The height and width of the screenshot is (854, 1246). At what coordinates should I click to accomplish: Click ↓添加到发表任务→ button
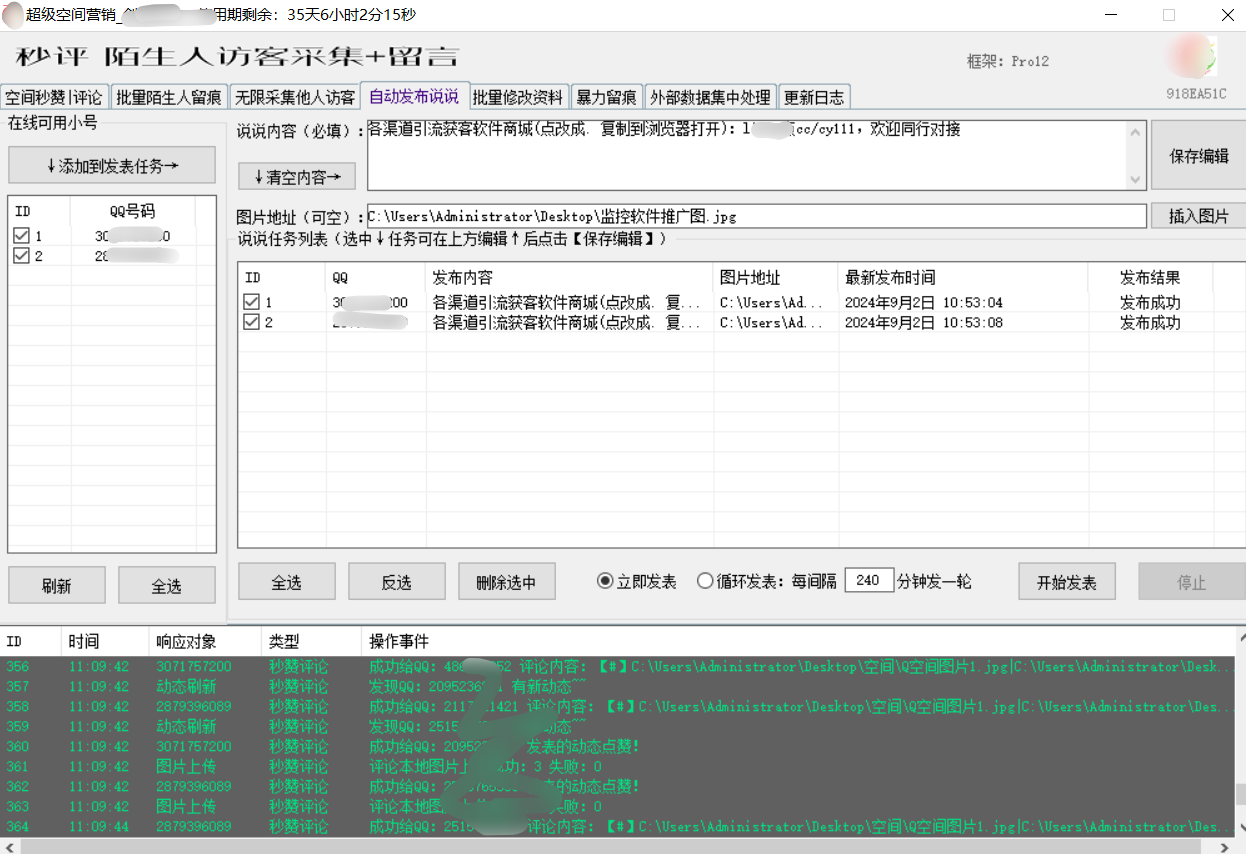[112, 166]
